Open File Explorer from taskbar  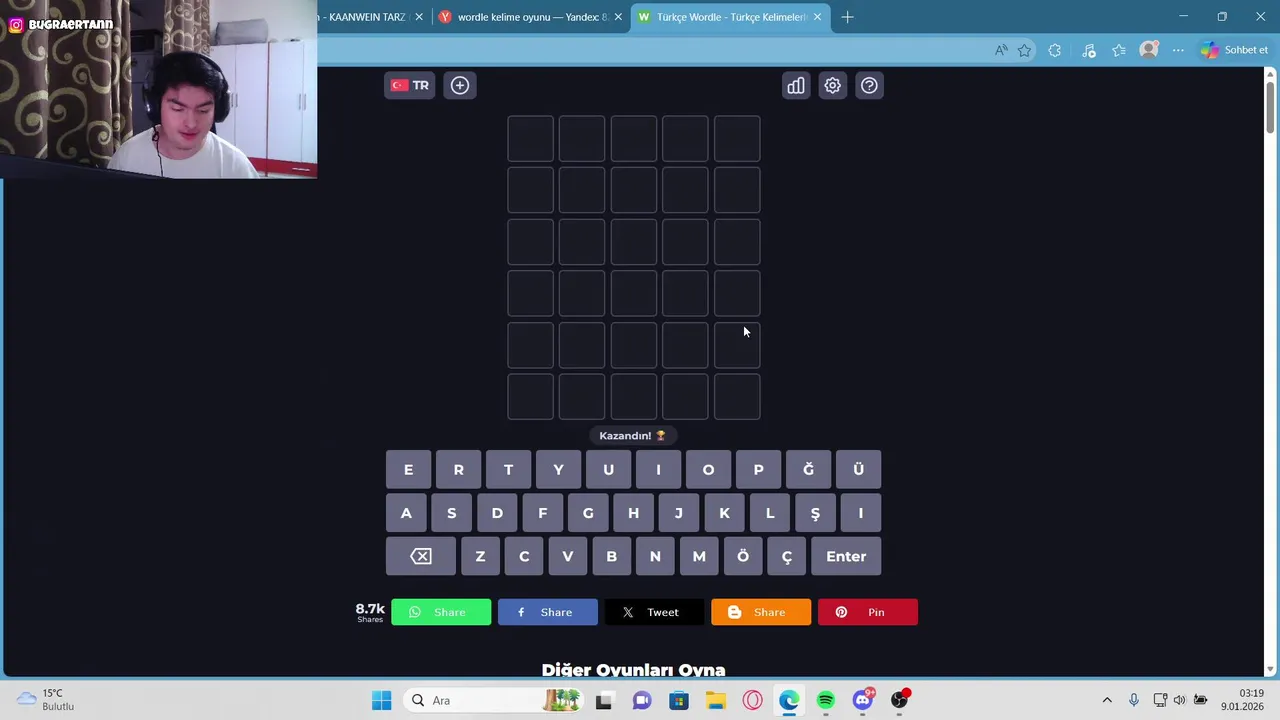coord(715,701)
